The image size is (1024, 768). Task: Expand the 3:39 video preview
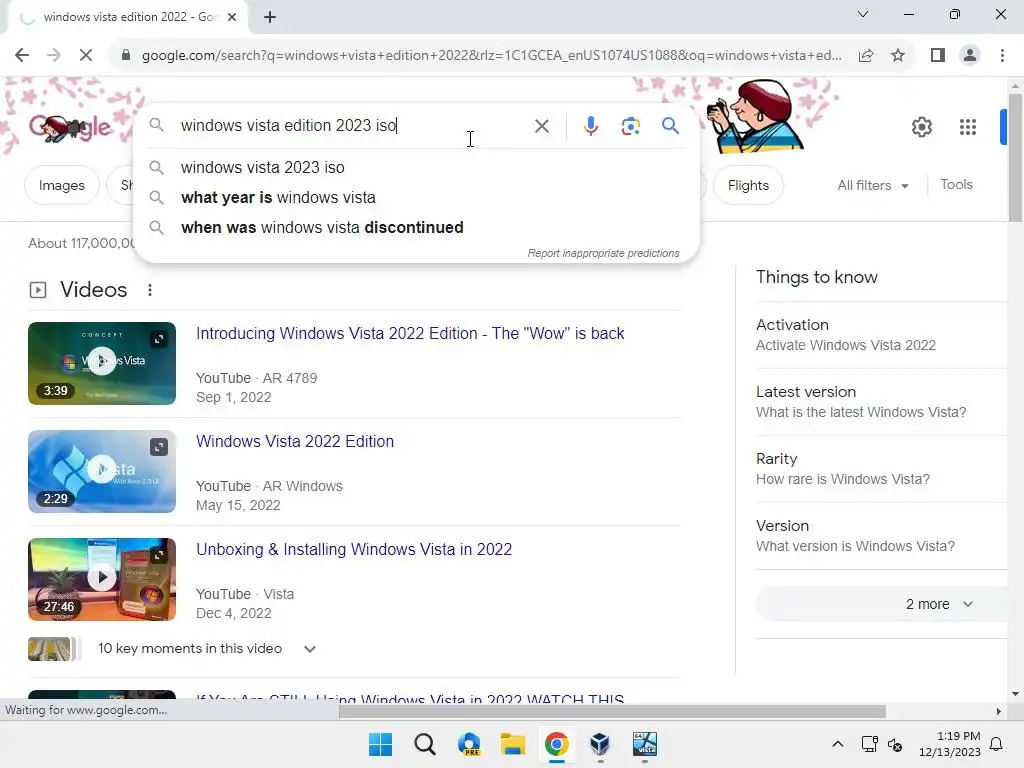tap(159, 339)
